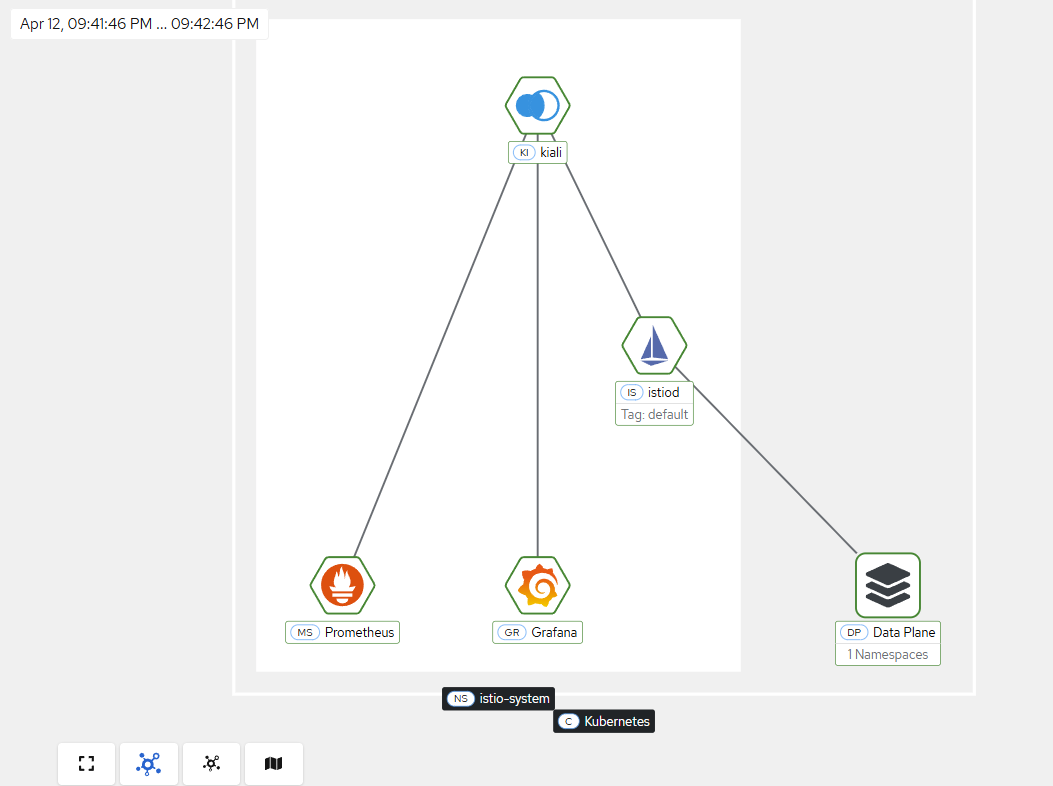
Task: Click the Kubernetes cluster badge
Action: coord(604,722)
